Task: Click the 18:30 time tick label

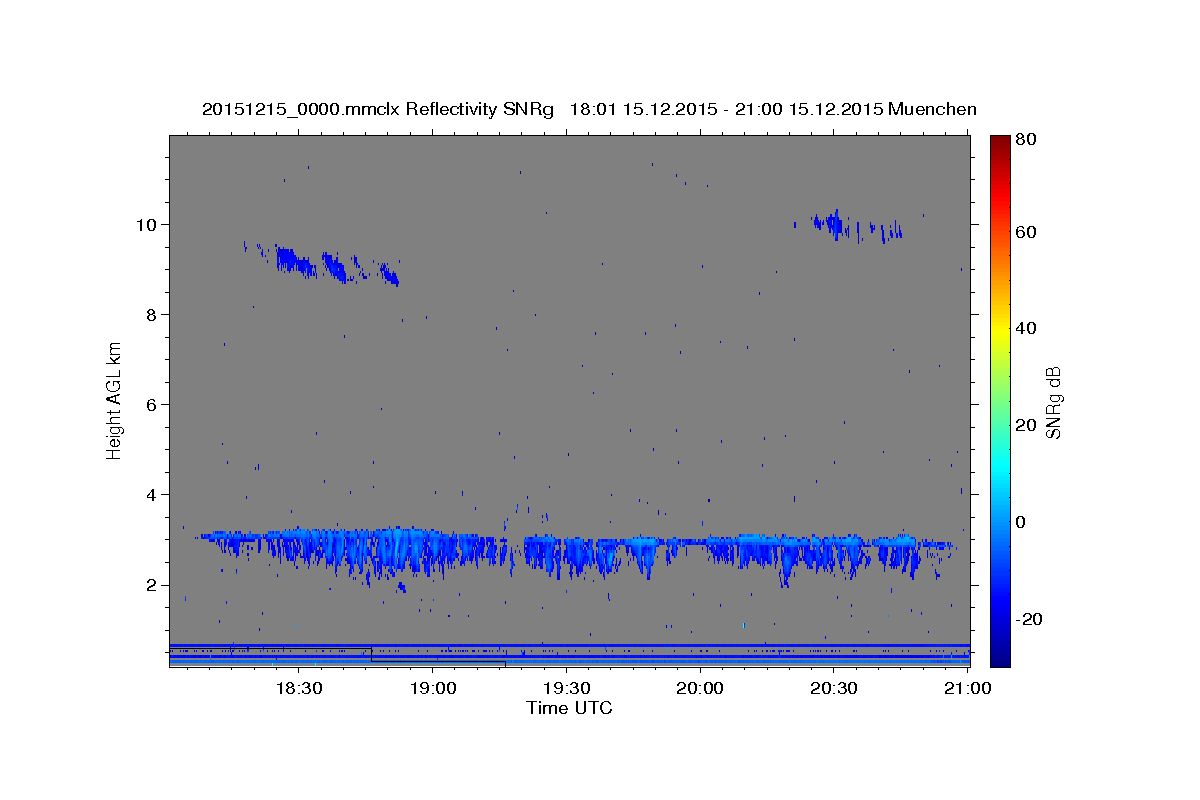Action: [298, 688]
